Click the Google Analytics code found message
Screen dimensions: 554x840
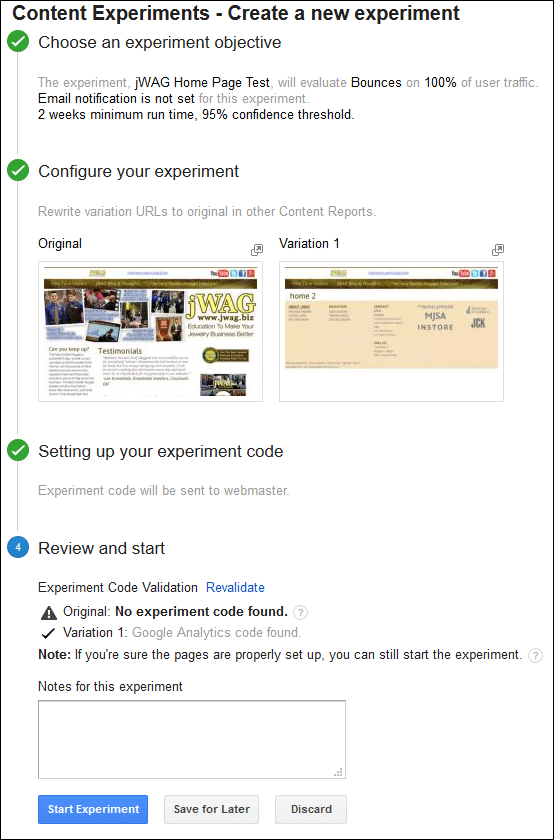pos(216,633)
